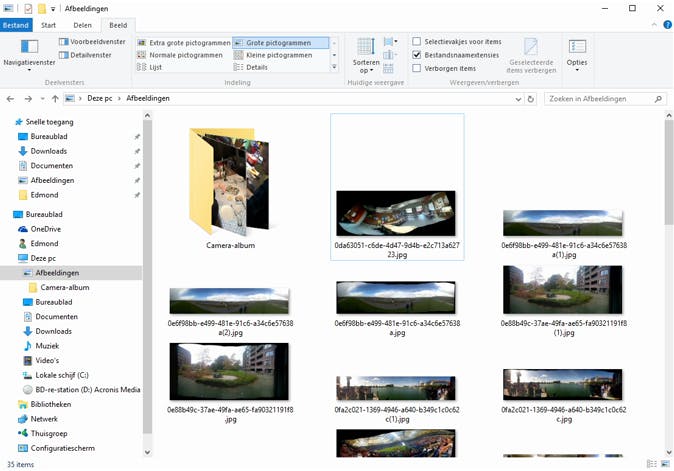Open Thuisgroep in navigation pane

(49, 434)
